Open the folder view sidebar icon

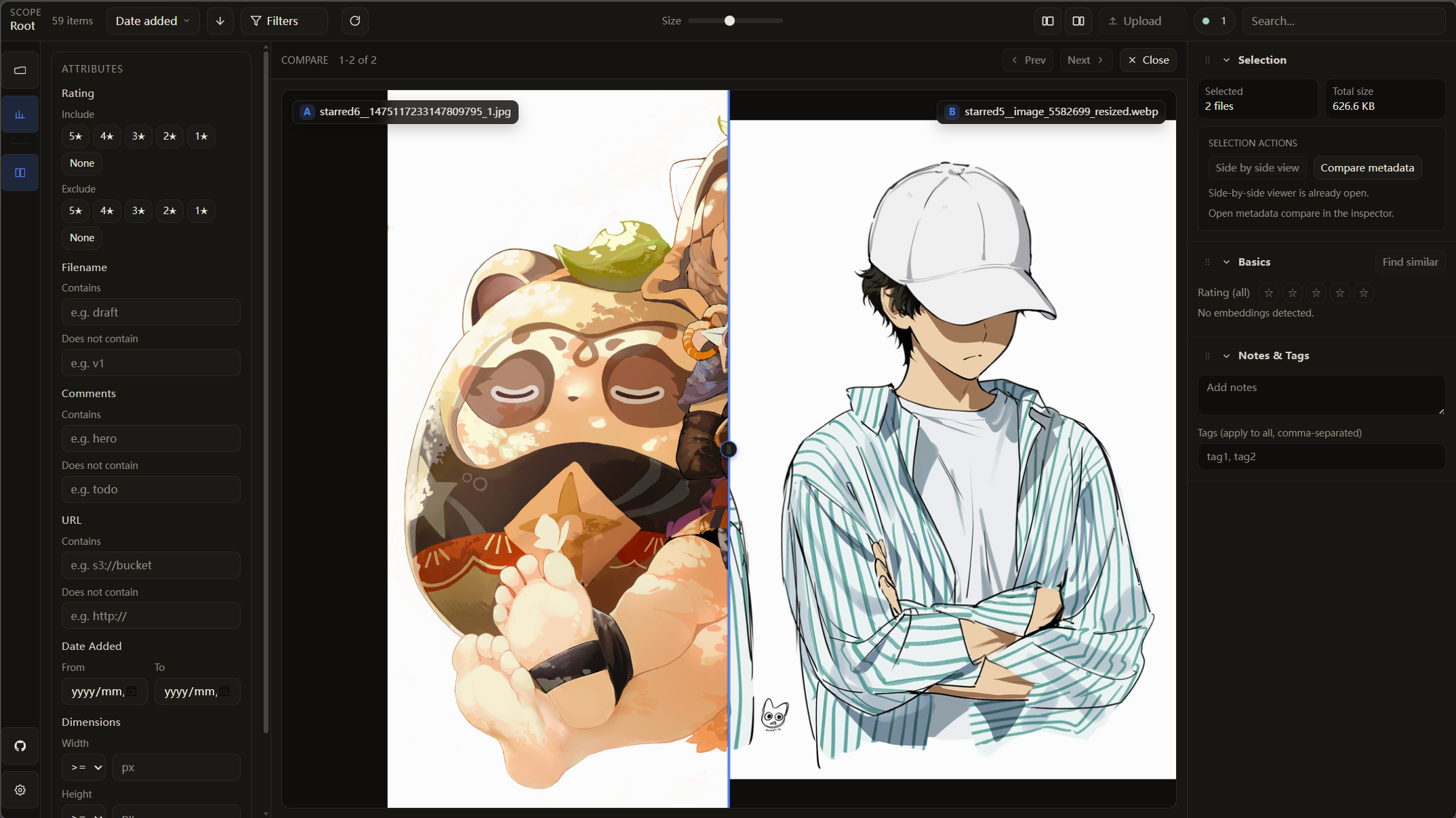tap(20, 70)
